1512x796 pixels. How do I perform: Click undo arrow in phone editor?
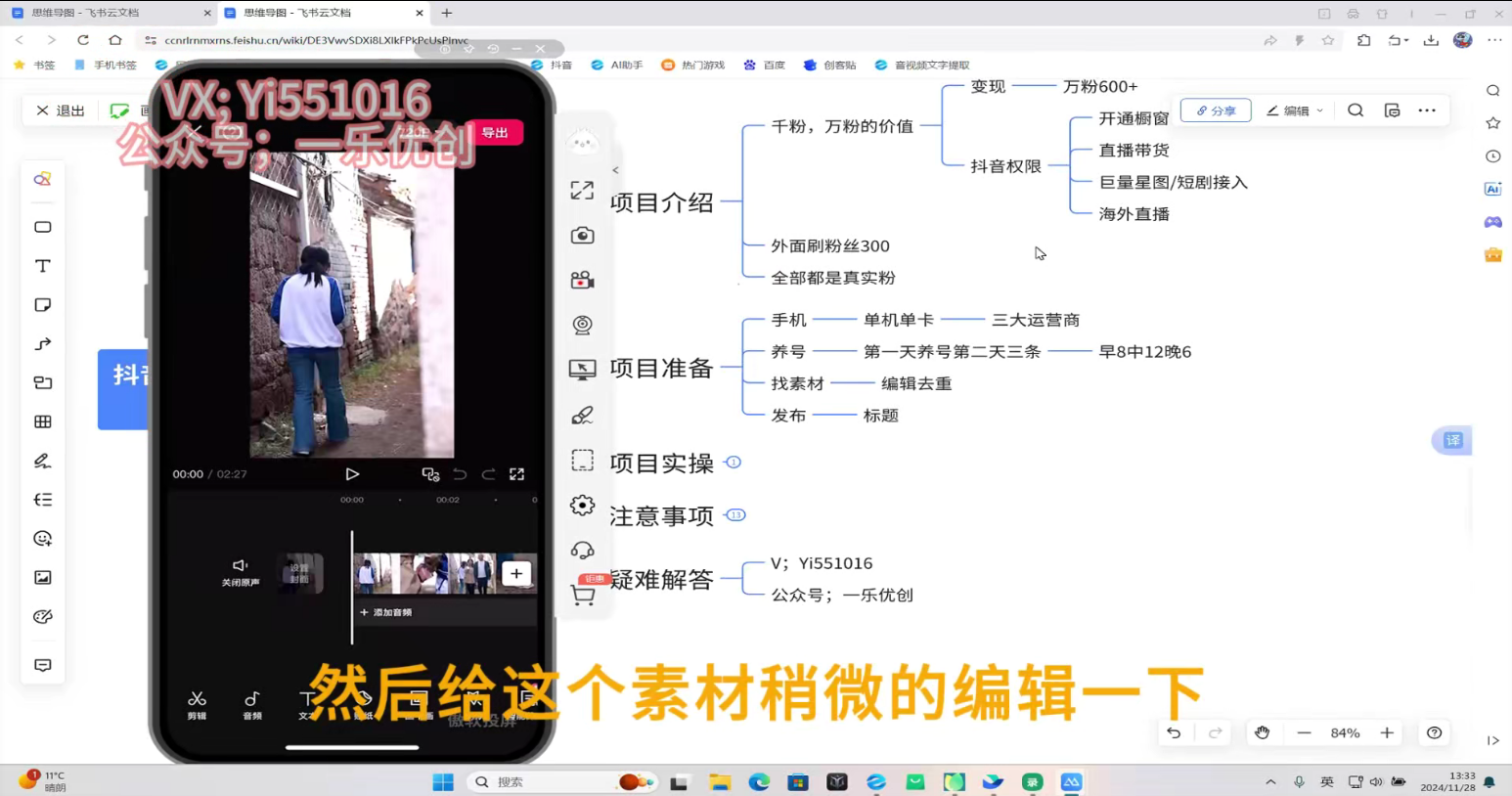tap(460, 474)
